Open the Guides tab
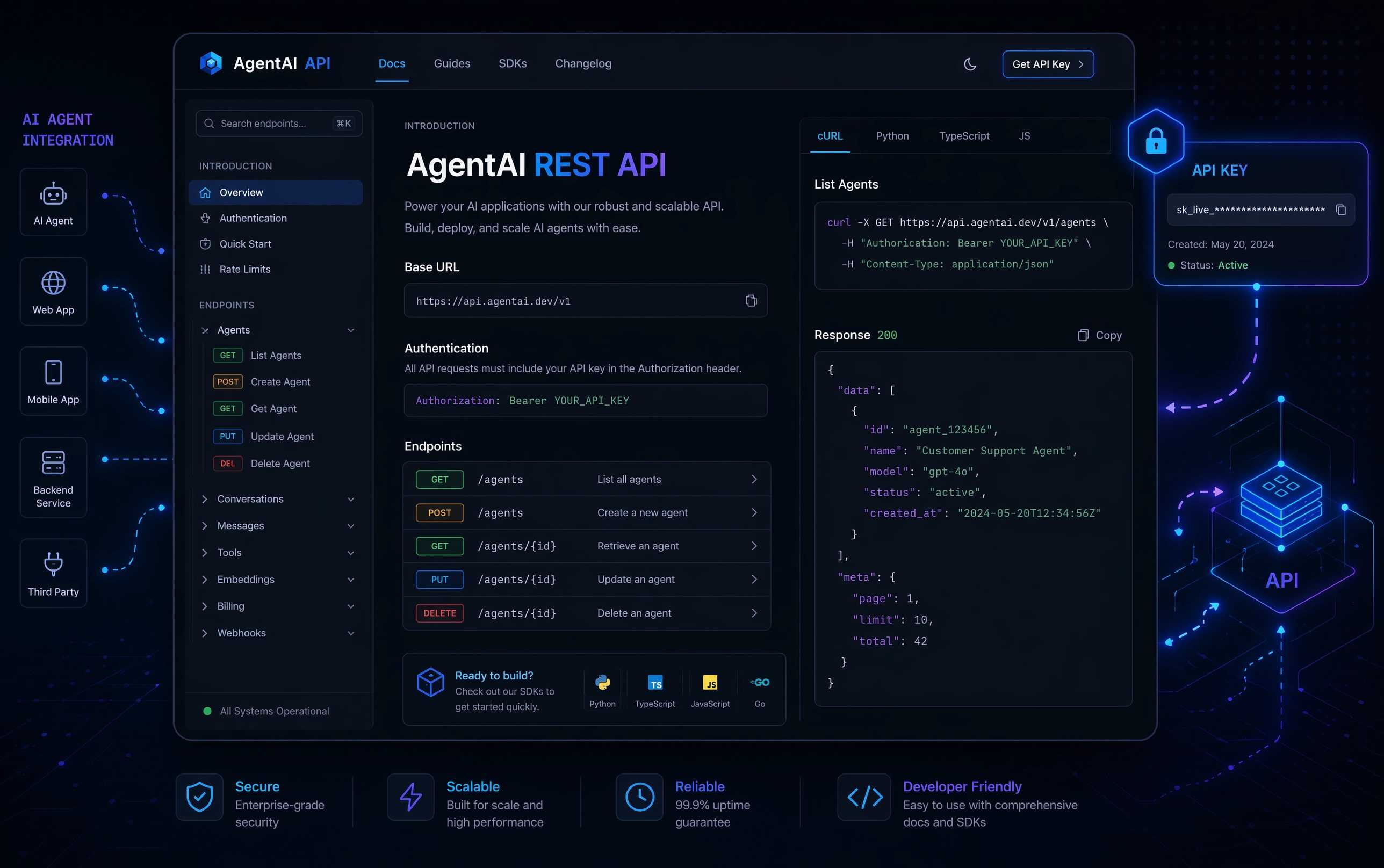 tap(452, 64)
